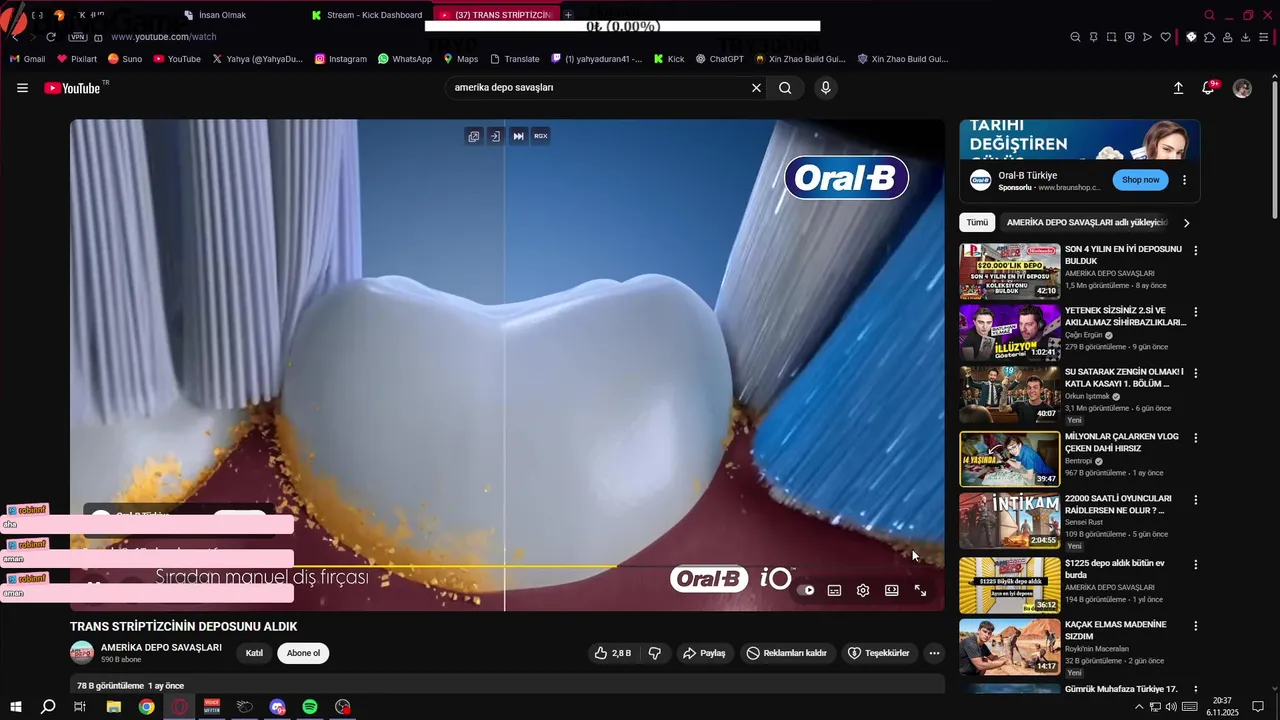Open options for KAÇAK ELMAS video
Screen dimensions: 1280x720
(1195, 625)
